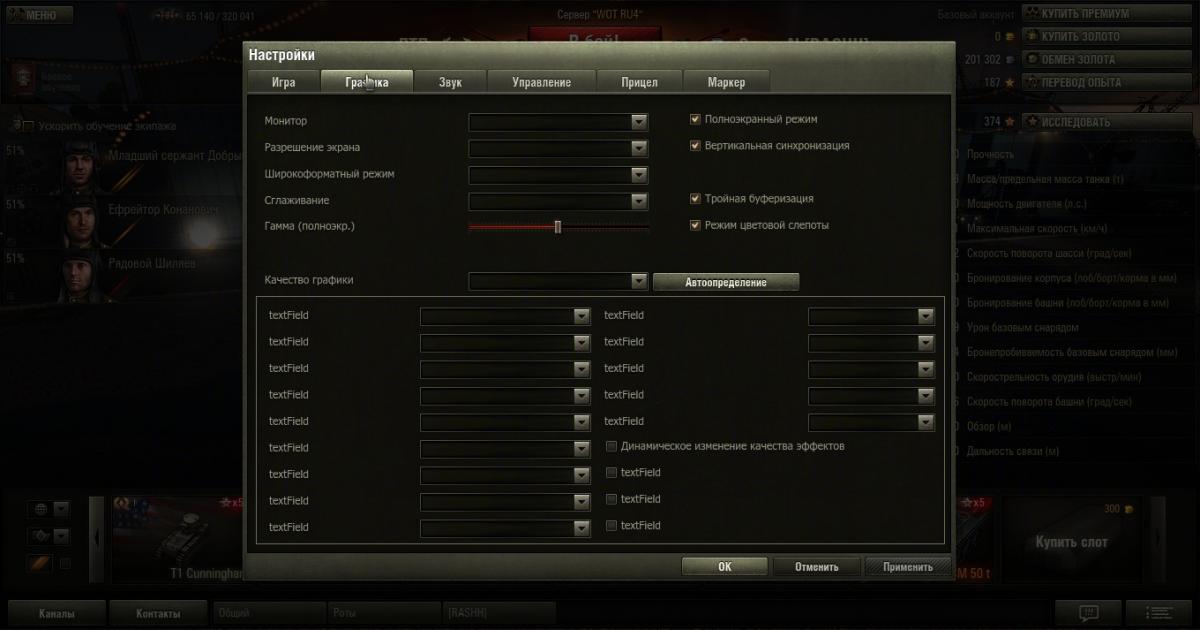Click the orange shell icon in hangar filters
Viewport: 1200px width, 630px height.
point(41,564)
